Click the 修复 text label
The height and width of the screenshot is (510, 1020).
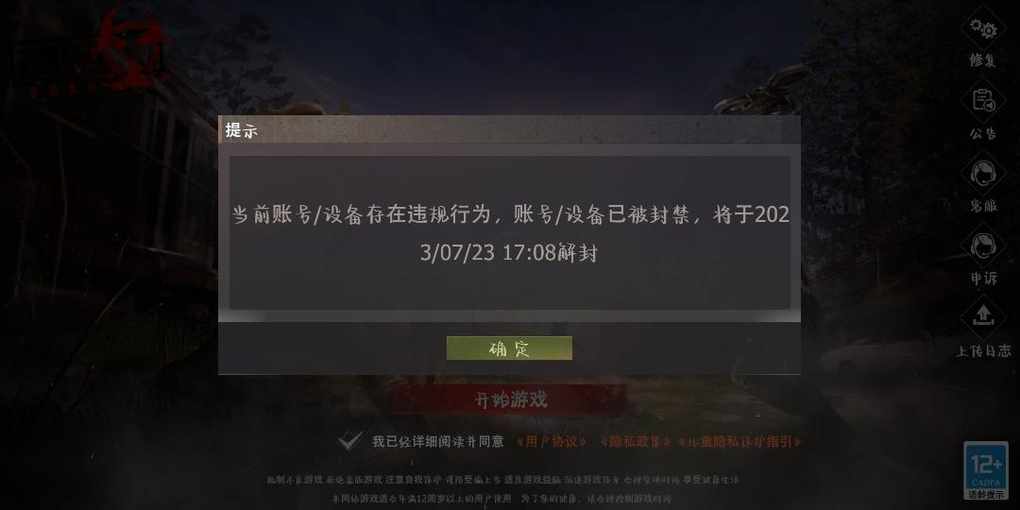[983, 60]
